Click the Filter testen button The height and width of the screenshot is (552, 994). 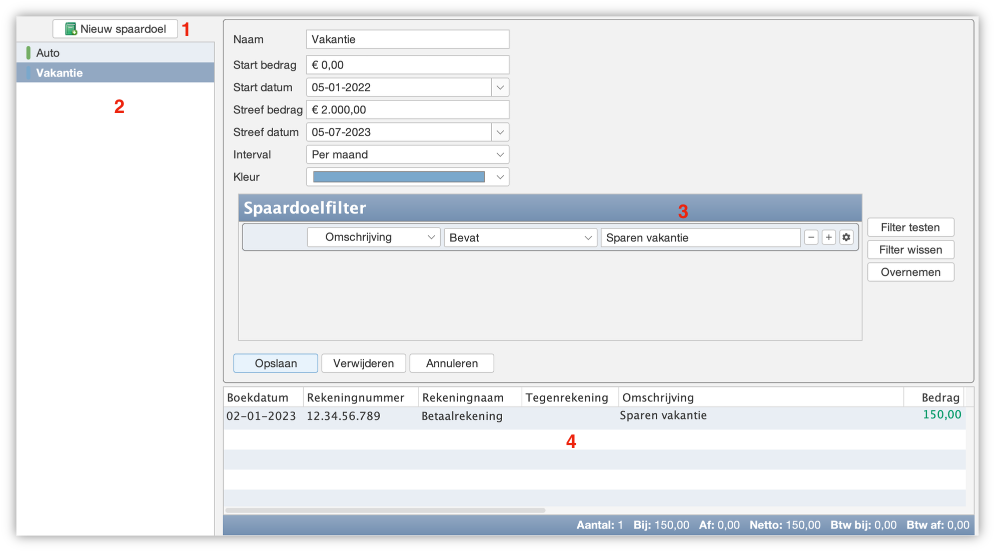tap(910, 227)
